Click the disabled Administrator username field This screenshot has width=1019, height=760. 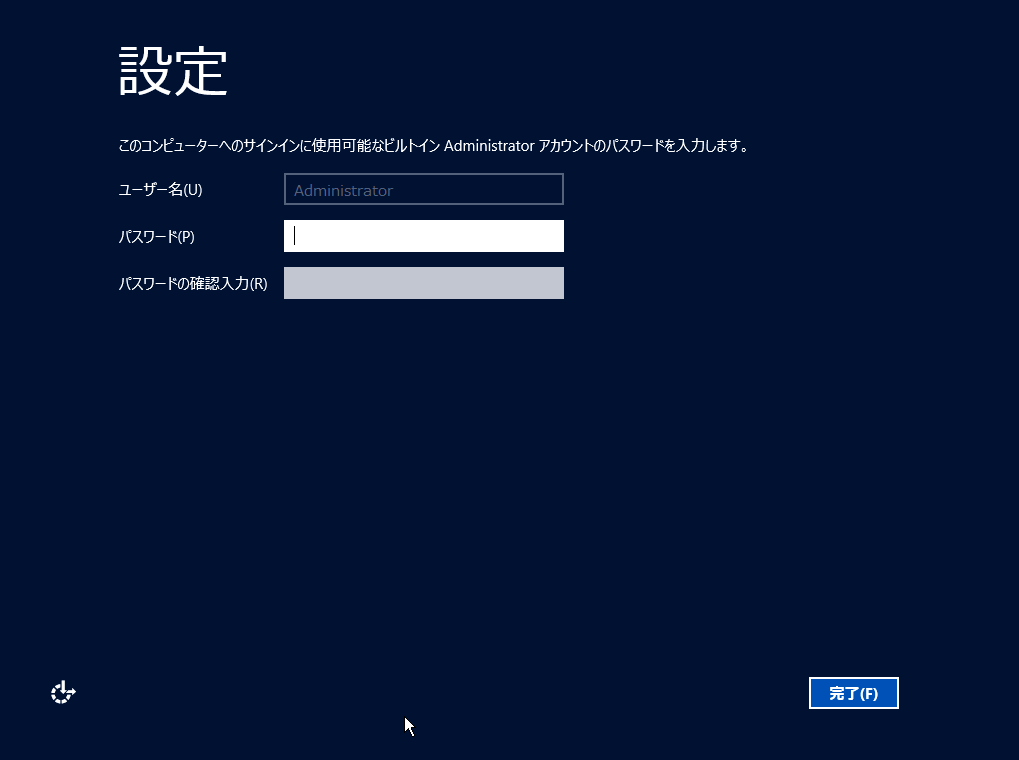(x=424, y=189)
